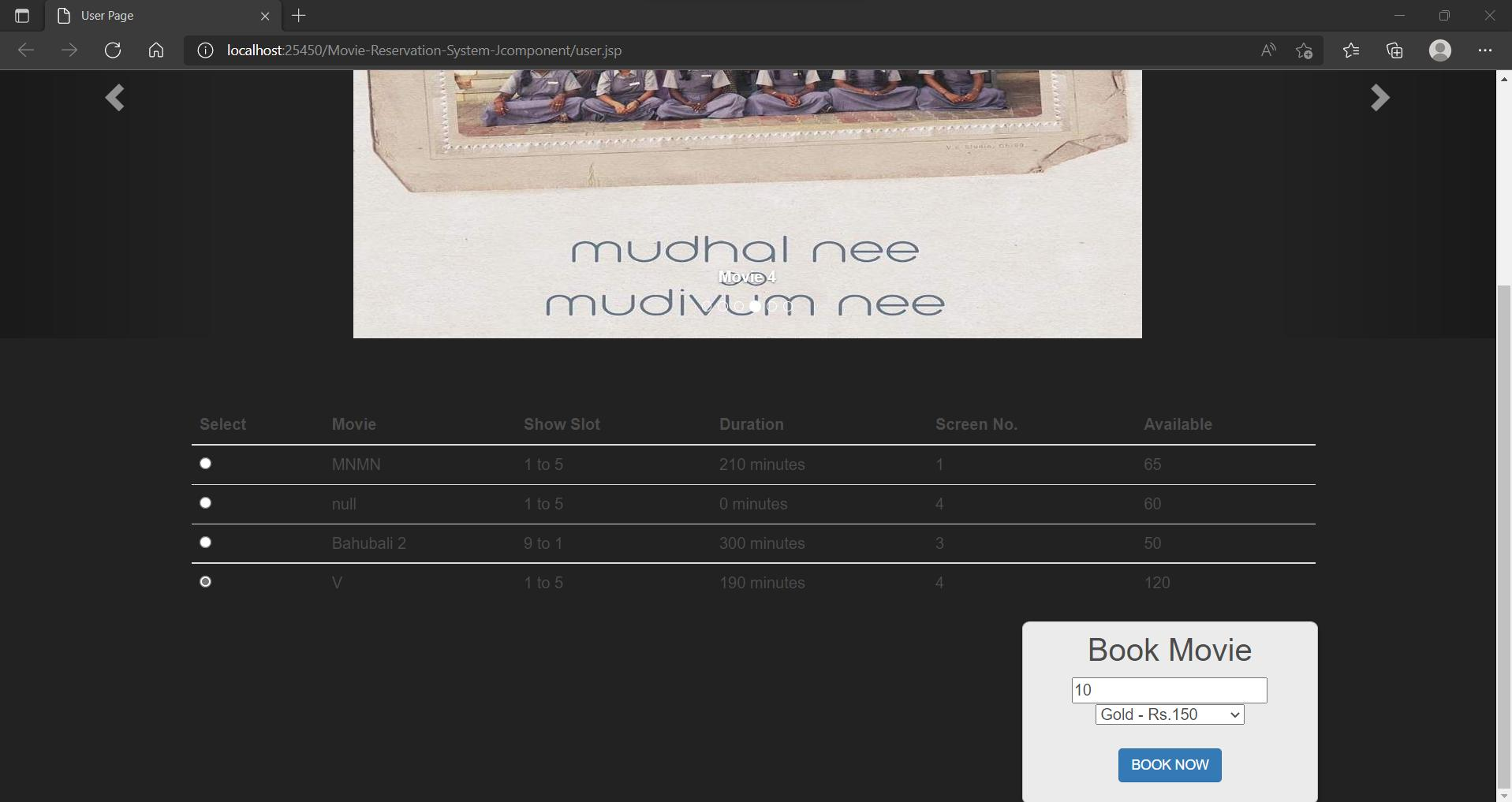This screenshot has height=802, width=1512.
Task: Click the site information icon in address bar
Action: pyautogui.click(x=204, y=50)
